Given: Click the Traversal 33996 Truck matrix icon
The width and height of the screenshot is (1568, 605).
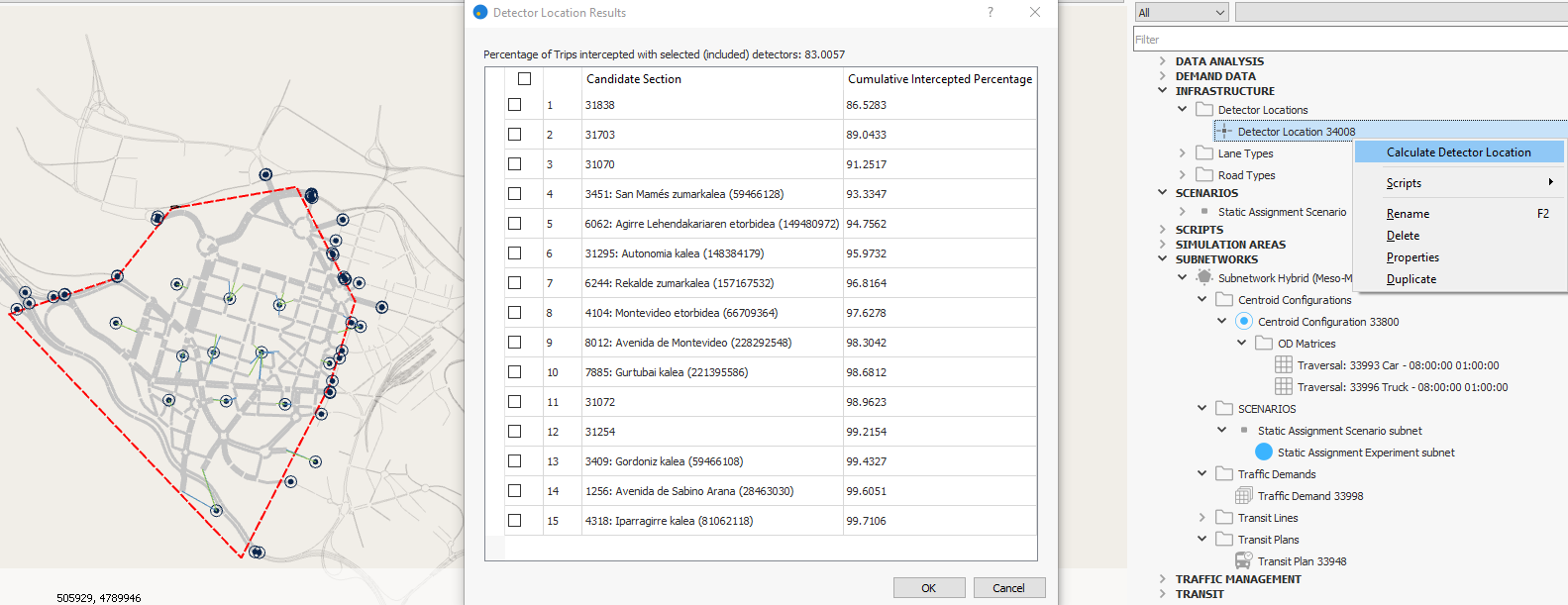Looking at the screenshot, I should pos(1283,386).
